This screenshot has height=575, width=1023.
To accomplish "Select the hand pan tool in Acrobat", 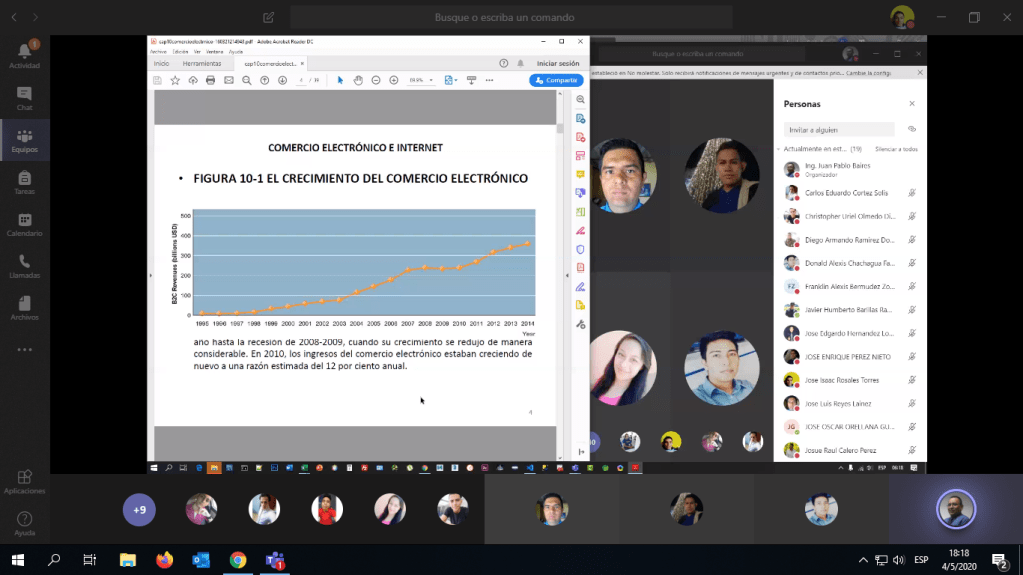I will 359,80.
